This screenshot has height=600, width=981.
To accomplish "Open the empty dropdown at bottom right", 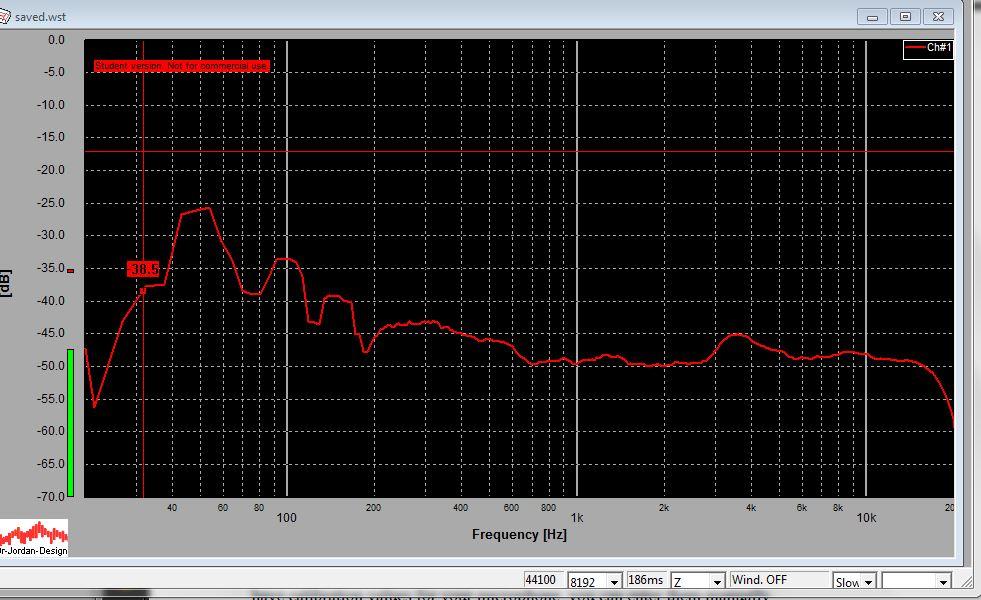I will coord(942,582).
